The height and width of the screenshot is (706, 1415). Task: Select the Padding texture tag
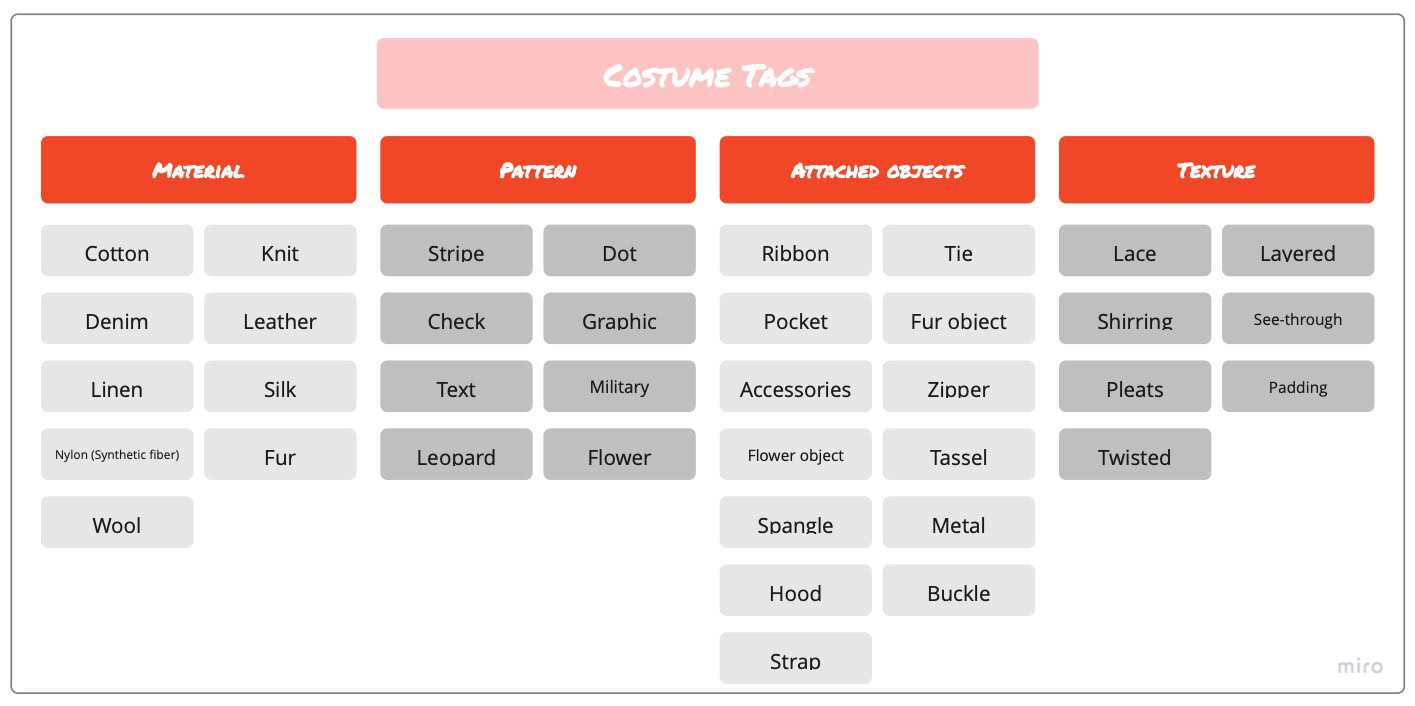tap(1298, 386)
